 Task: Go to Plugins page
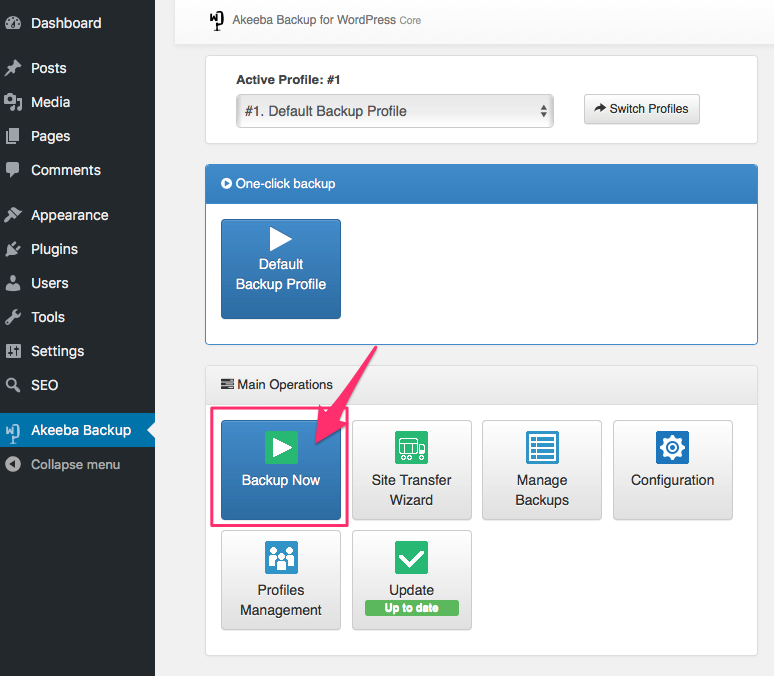click(x=54, y=249)
